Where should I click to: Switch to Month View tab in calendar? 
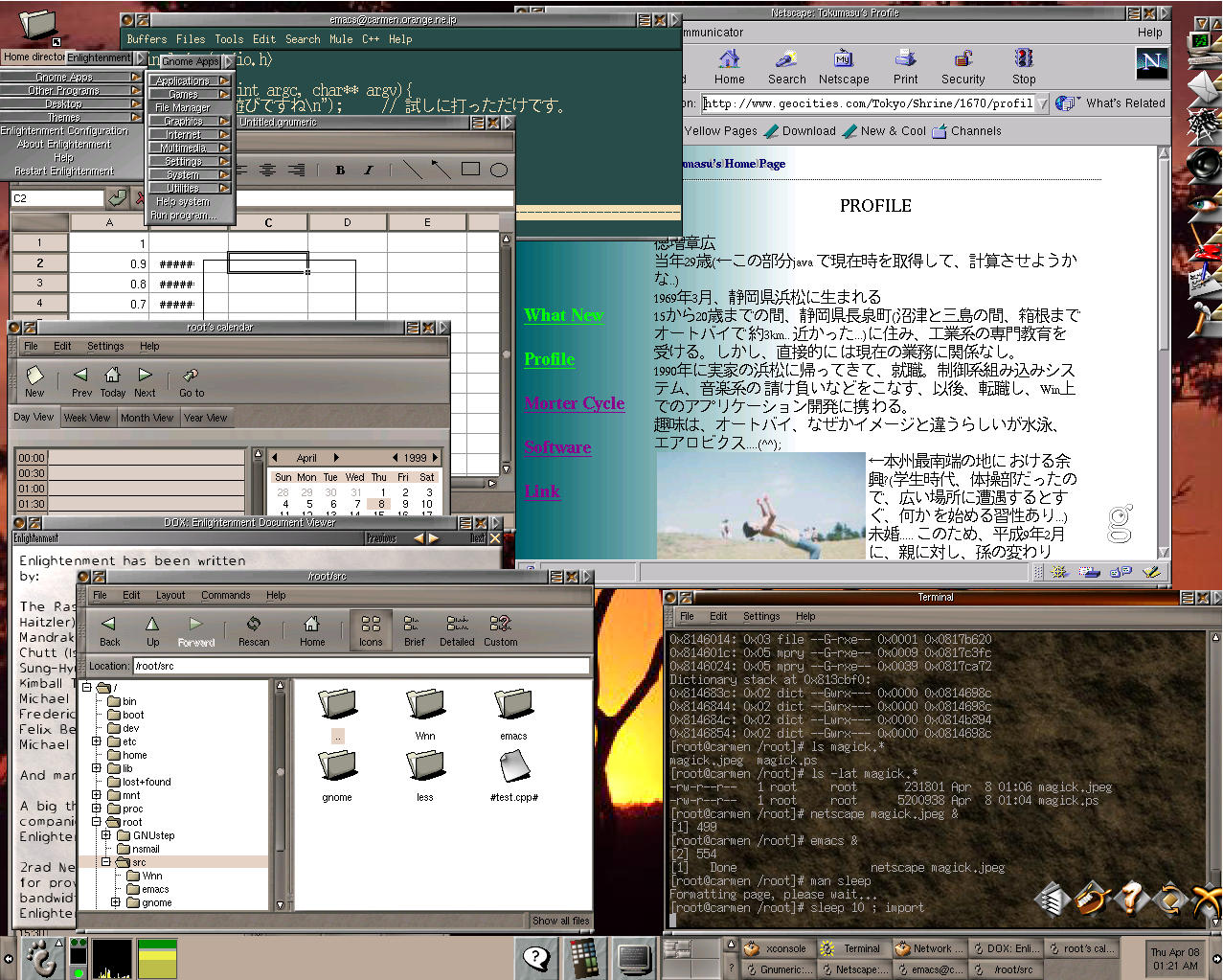[147, 418]
